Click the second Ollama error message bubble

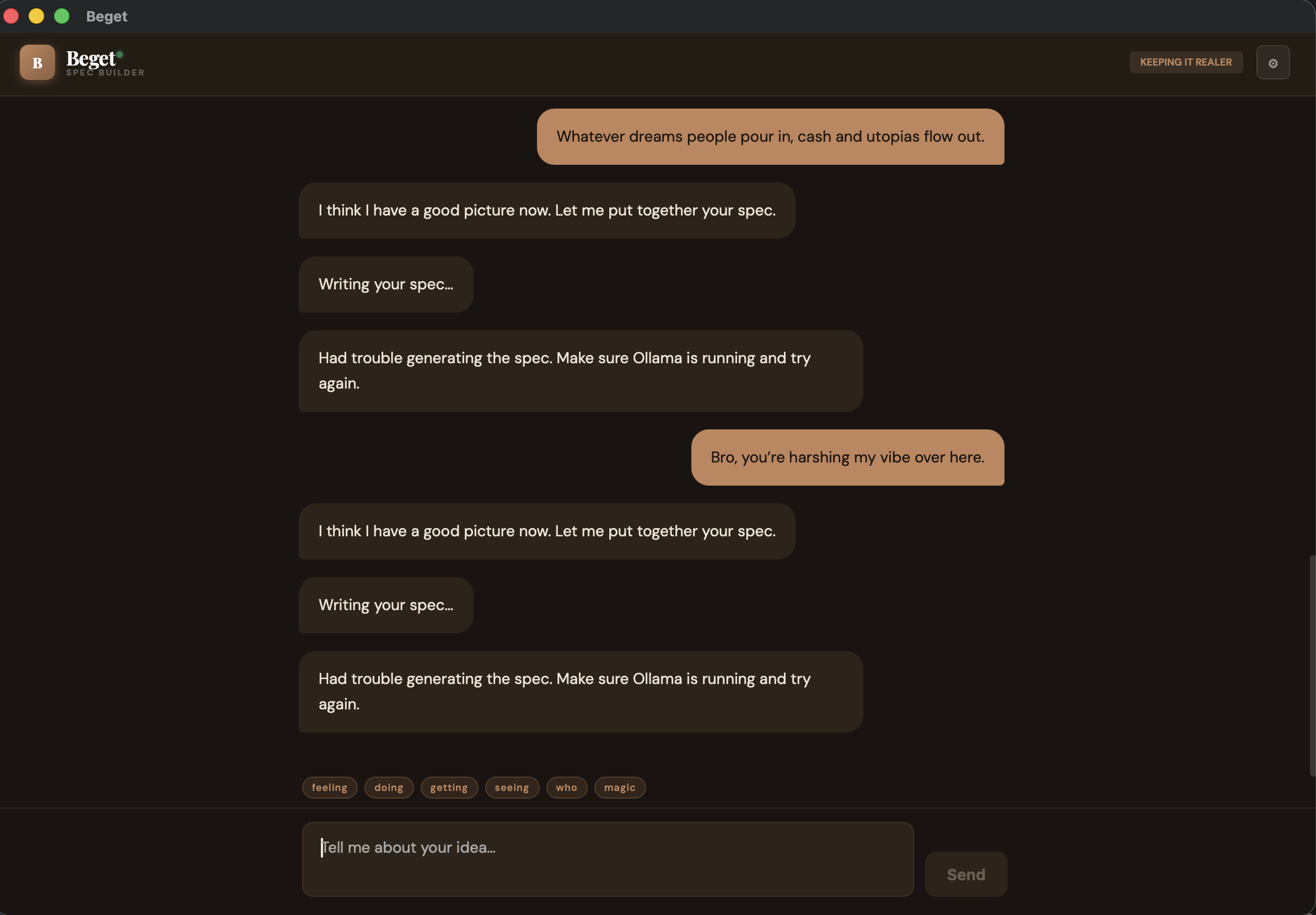click(580, 691)
